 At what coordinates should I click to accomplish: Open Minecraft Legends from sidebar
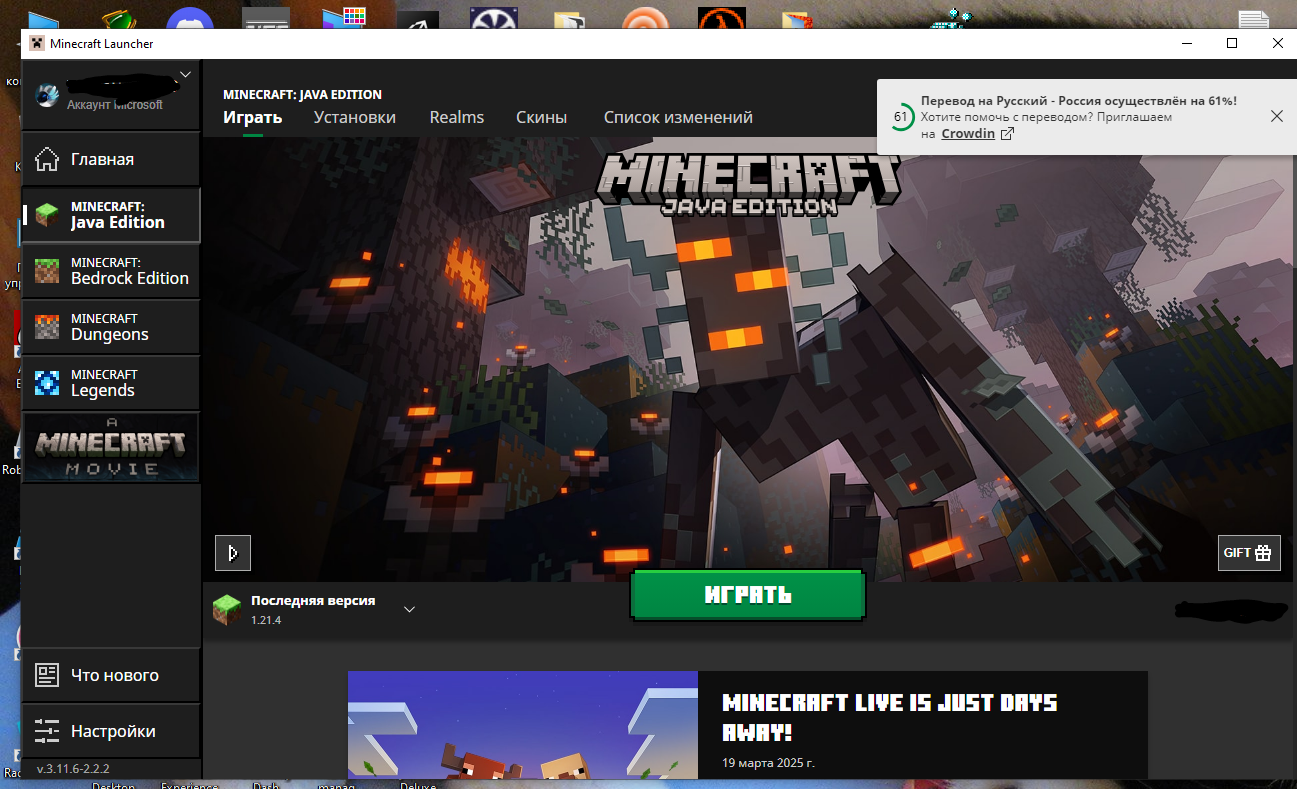pyautogui.click(x=111, y=383)
